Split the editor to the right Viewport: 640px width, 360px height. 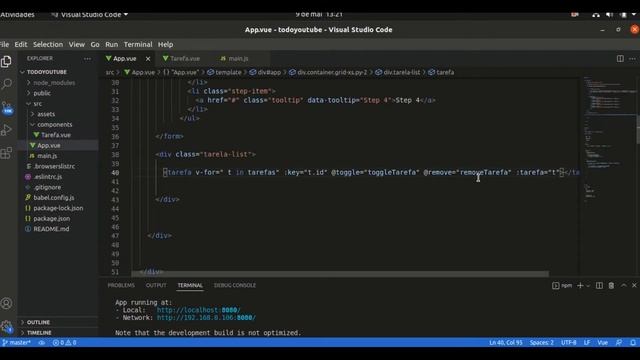tap(620, 59)
